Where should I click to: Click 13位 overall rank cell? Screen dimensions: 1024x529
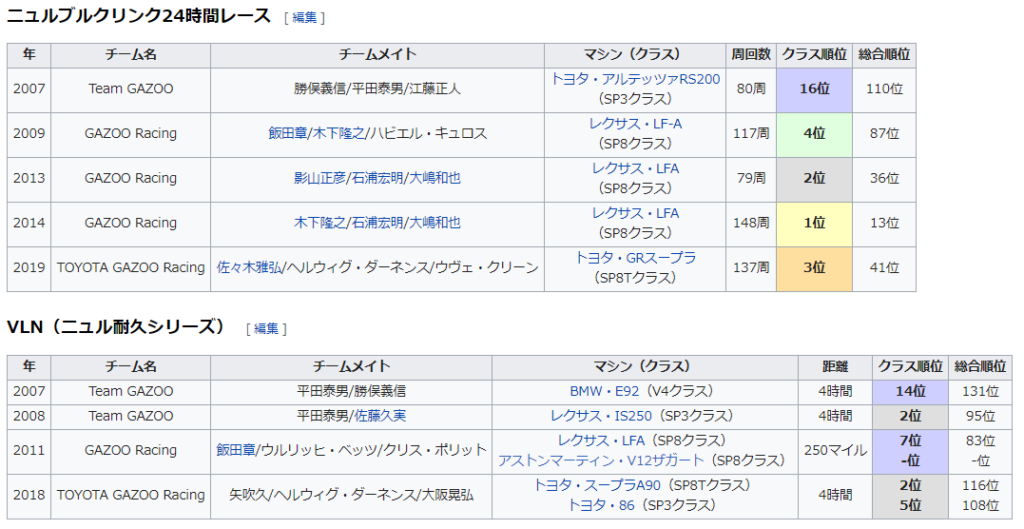[884, 224]
